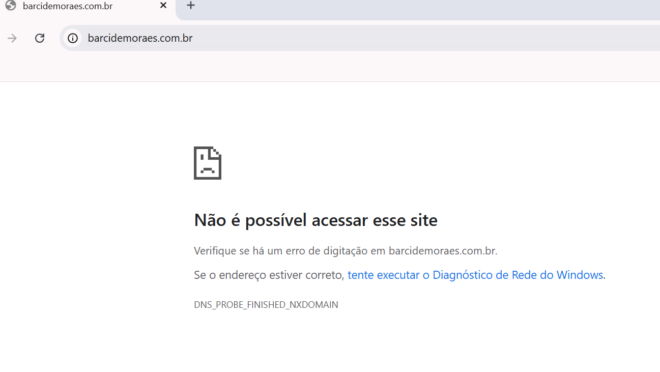The height and width of the screenshot is (372, 660).
Task: Click the domain name inside the error message
Action: [x=442, y=251]
